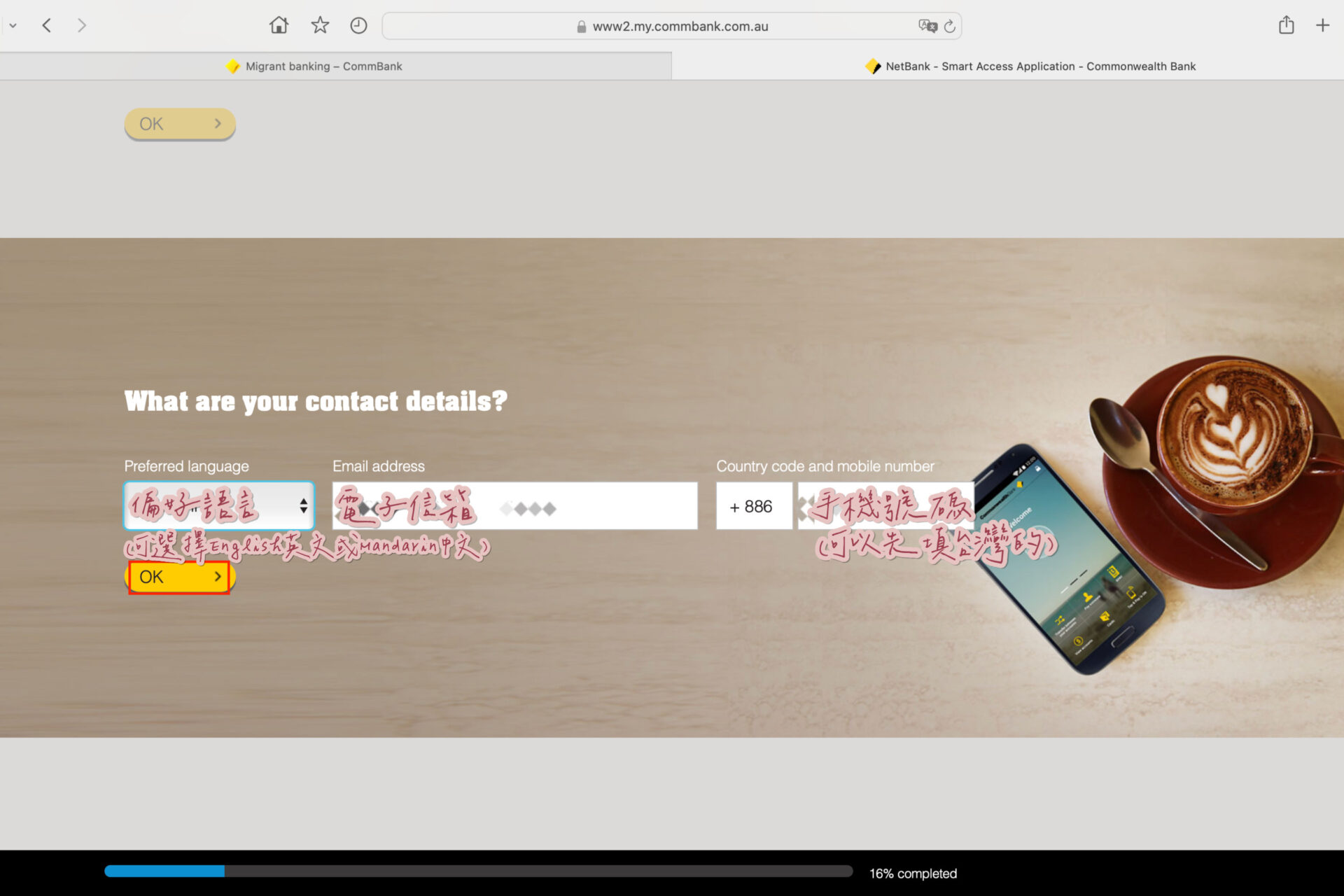
Task: Reload the page with refresh icon
Action: tap(950, 27)
